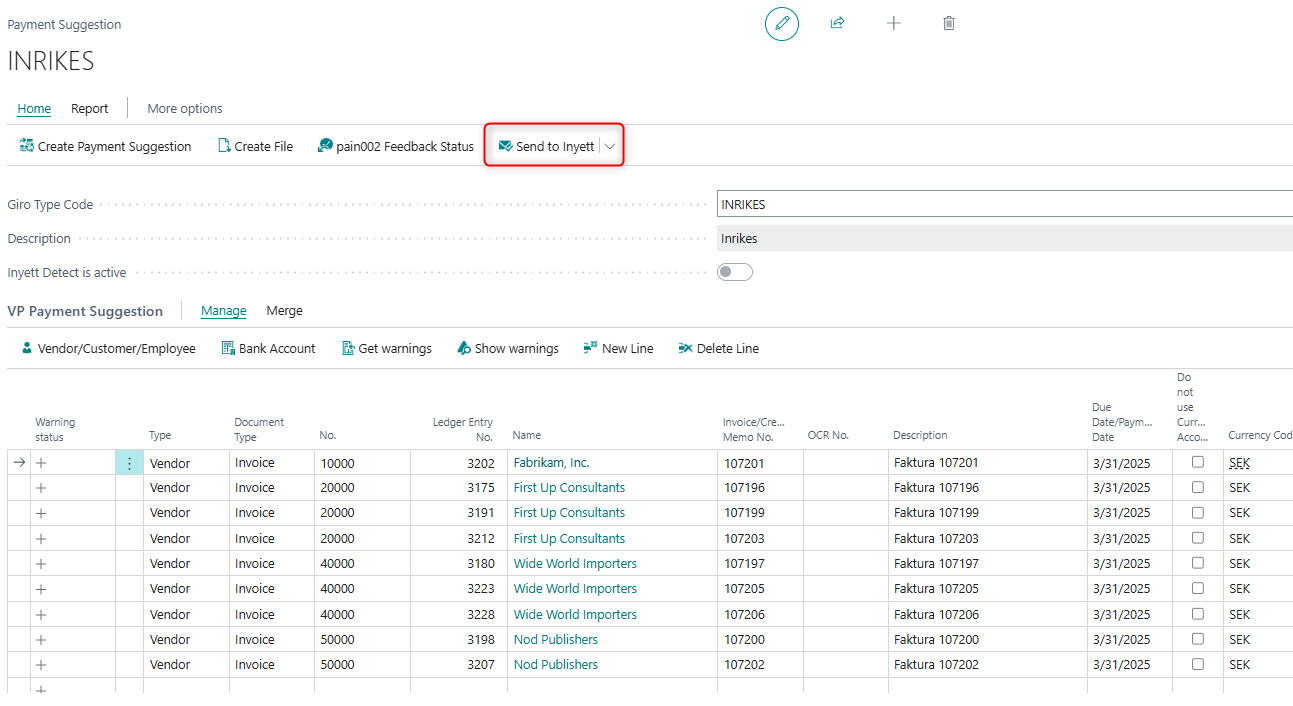1293x706 pixels.
Task: Open pain002 Feedback Status
Action: click(395, 146)
